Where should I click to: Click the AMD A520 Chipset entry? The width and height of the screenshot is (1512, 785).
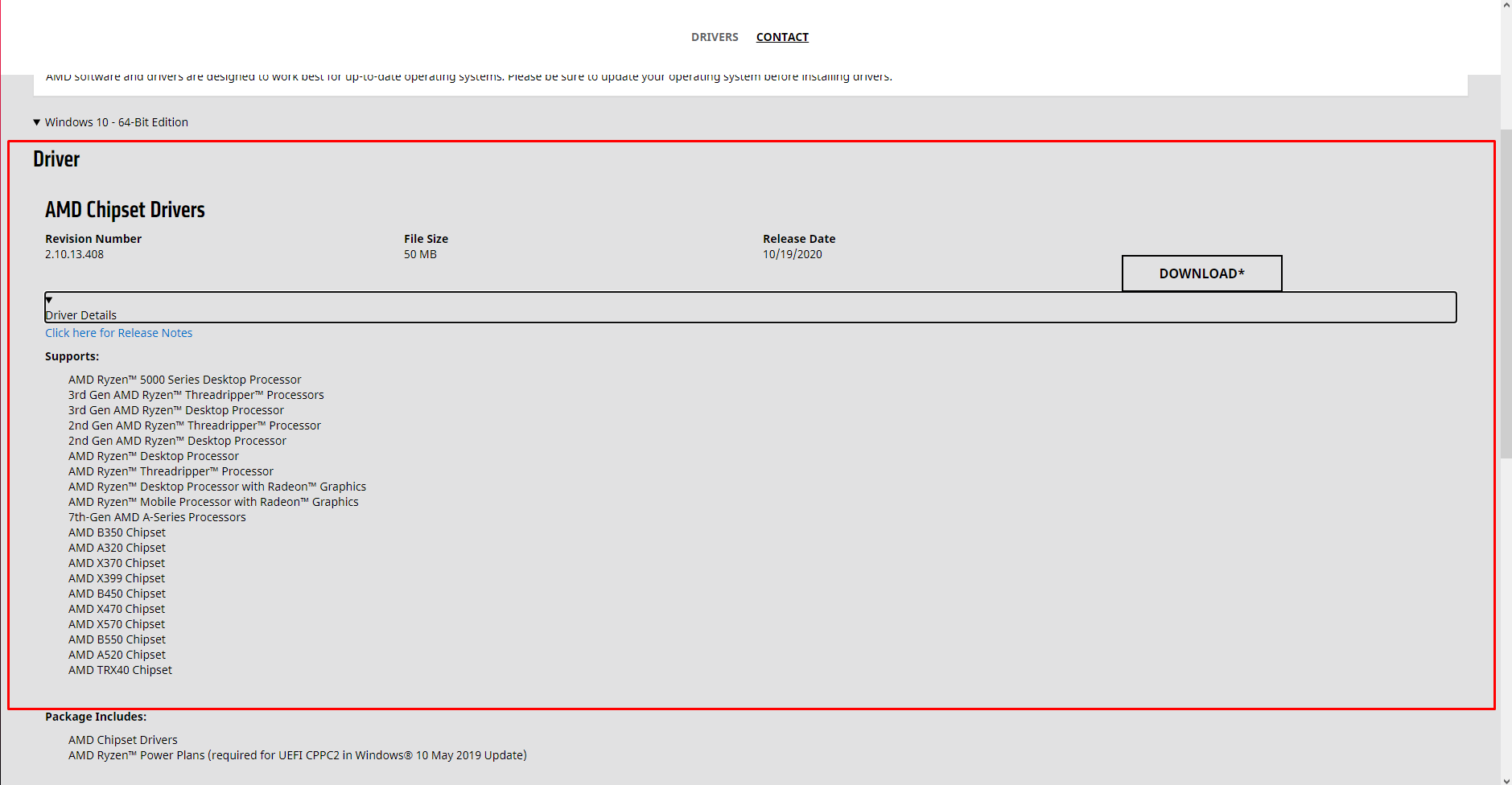[117, 655]
